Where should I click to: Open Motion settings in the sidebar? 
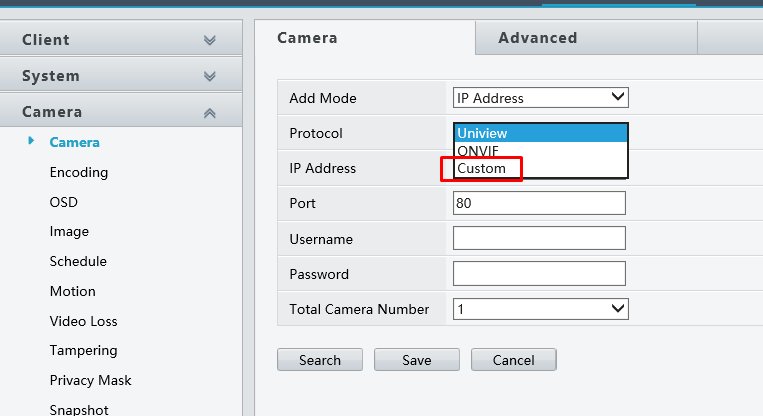coord(73,291)
